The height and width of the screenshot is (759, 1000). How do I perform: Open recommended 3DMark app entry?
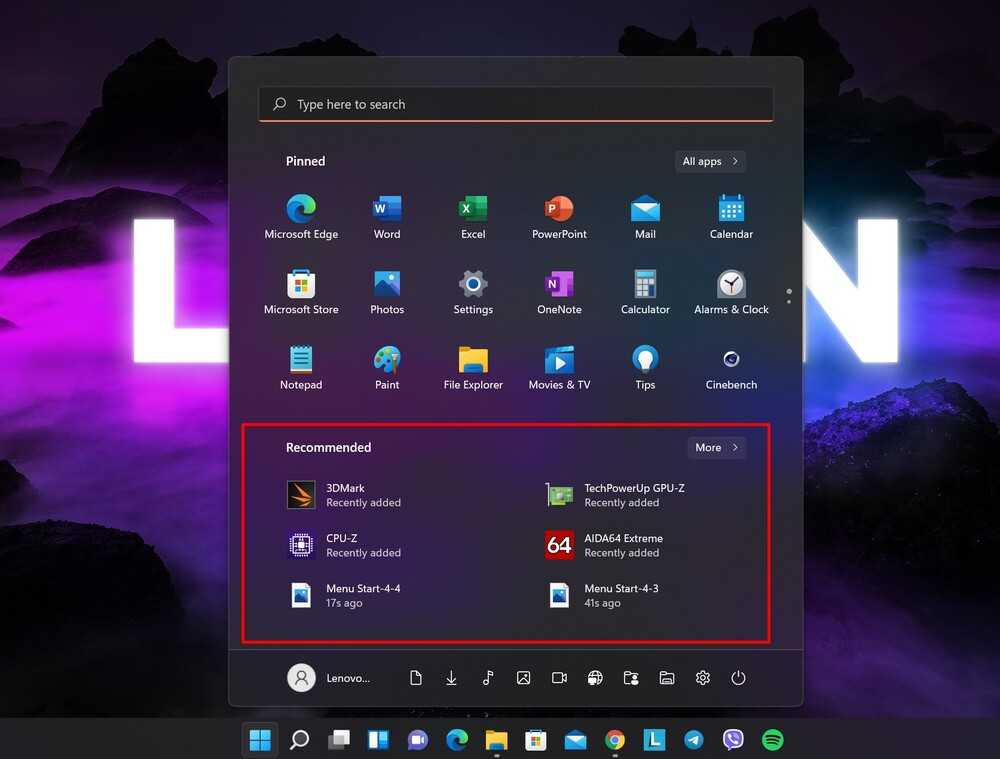[x=346, y=495]
